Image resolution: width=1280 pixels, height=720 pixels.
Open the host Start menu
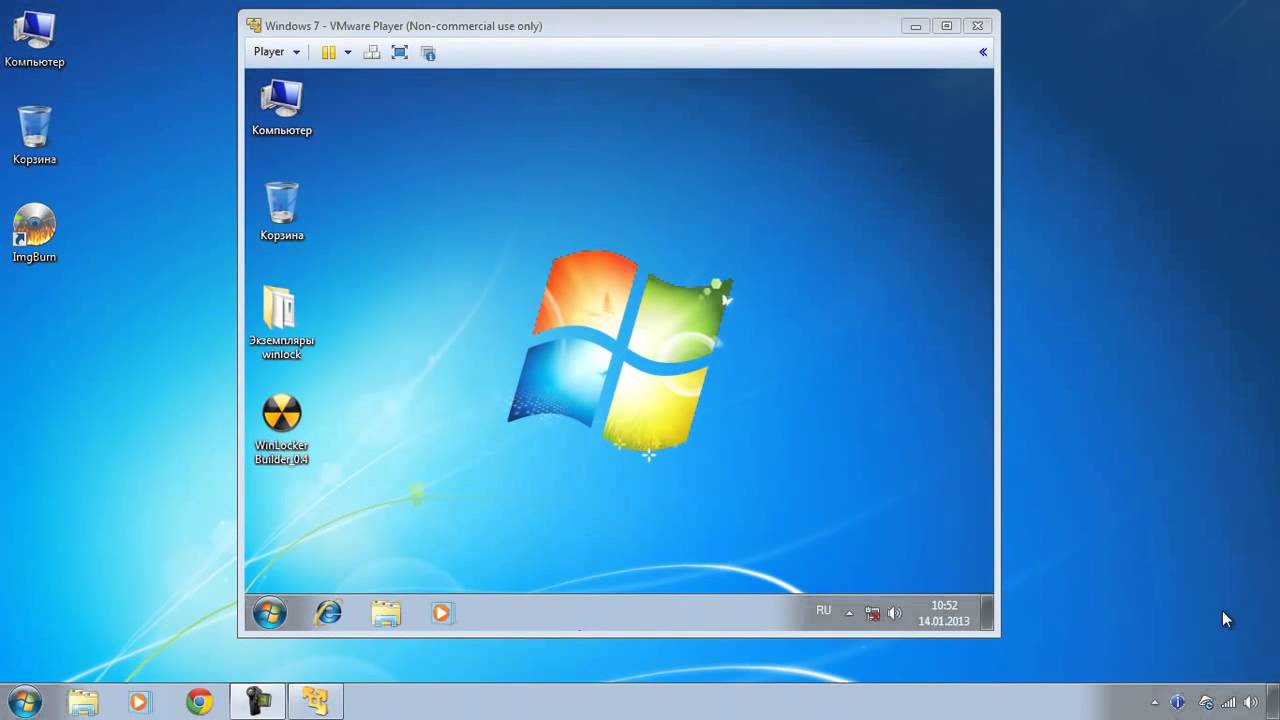(x=23, y=702)
